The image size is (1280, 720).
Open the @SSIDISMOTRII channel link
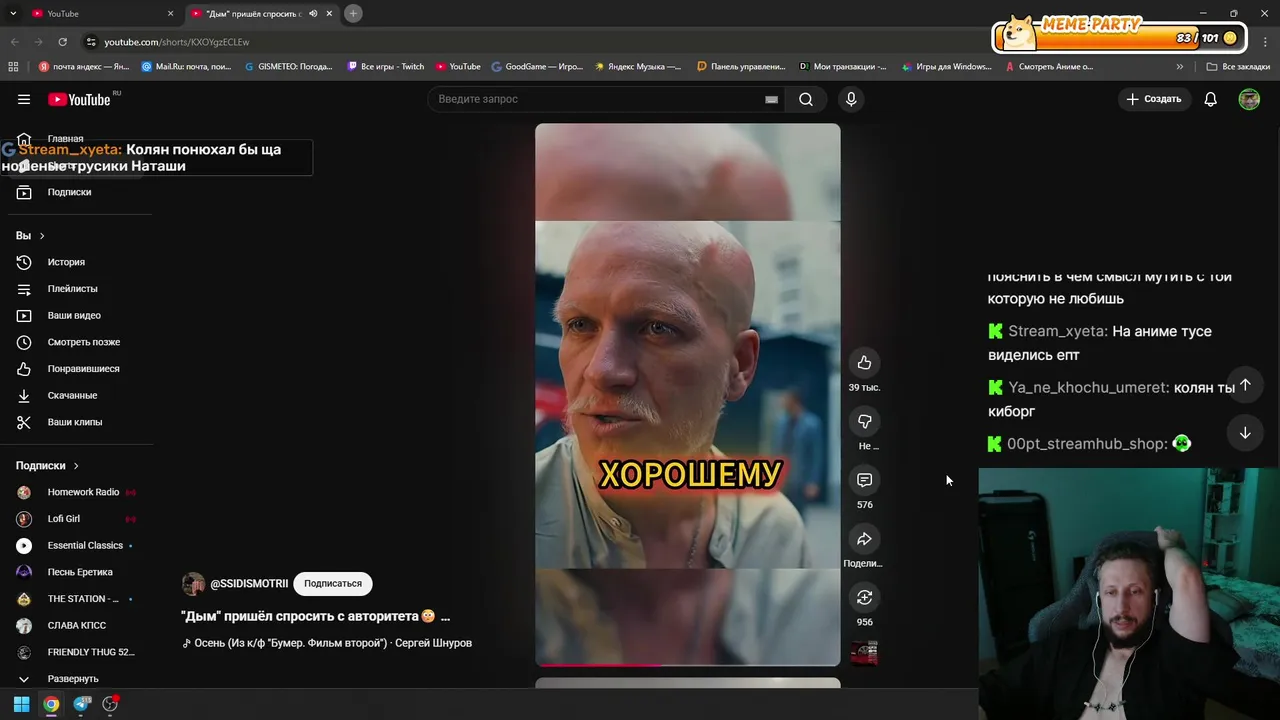[249, 584]
